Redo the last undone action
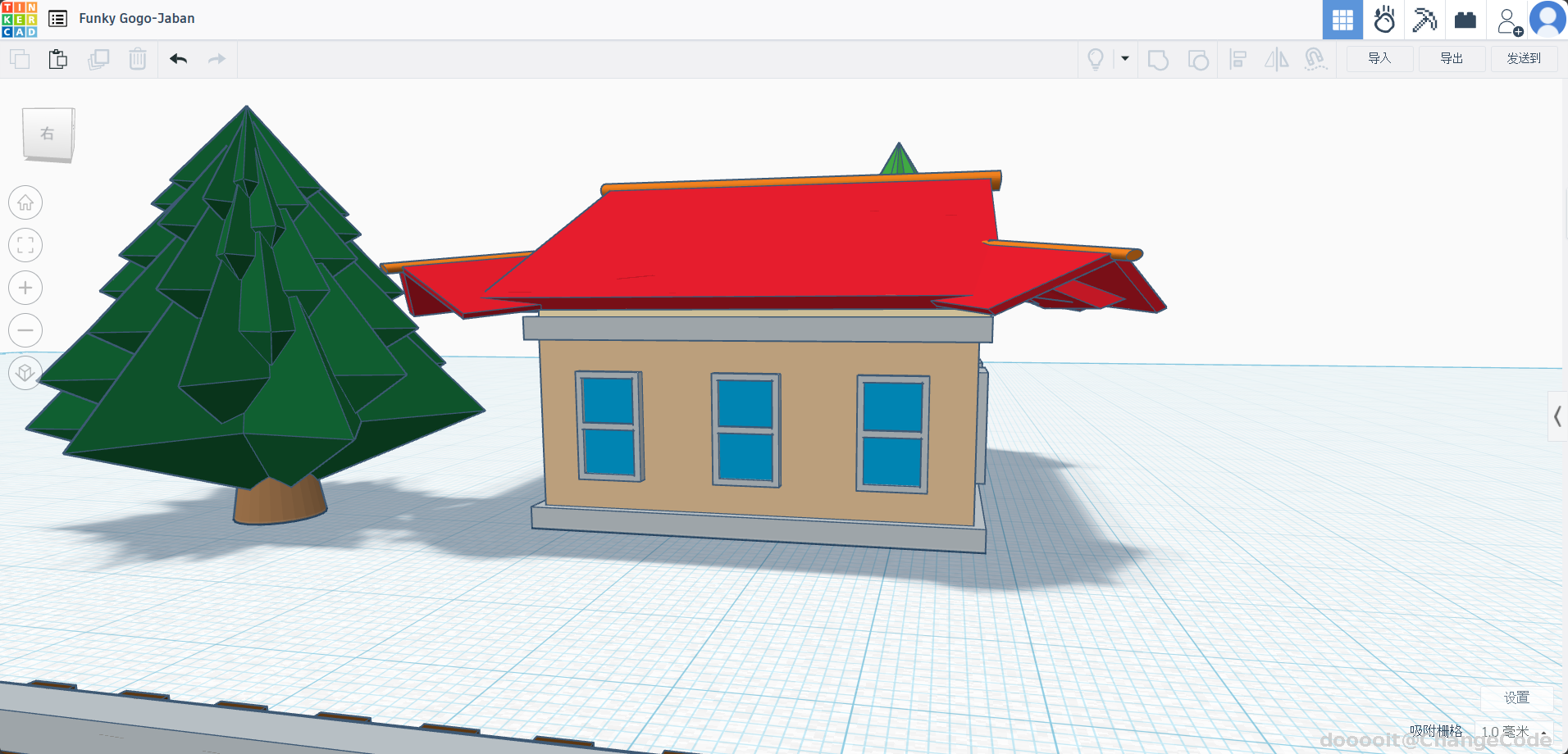Image resolution: width=1568 pixels, height=754 pixels. pyautogui.click(x=217, y=59)
